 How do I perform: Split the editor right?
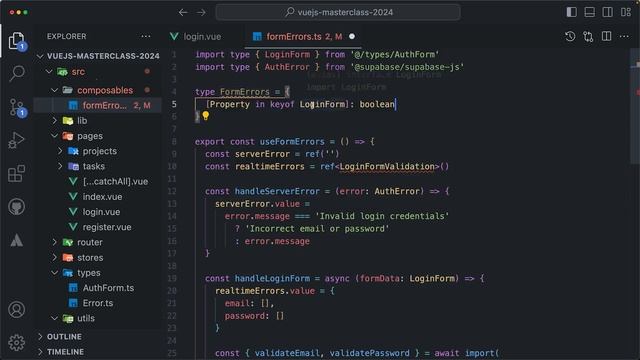coord(607,36)
